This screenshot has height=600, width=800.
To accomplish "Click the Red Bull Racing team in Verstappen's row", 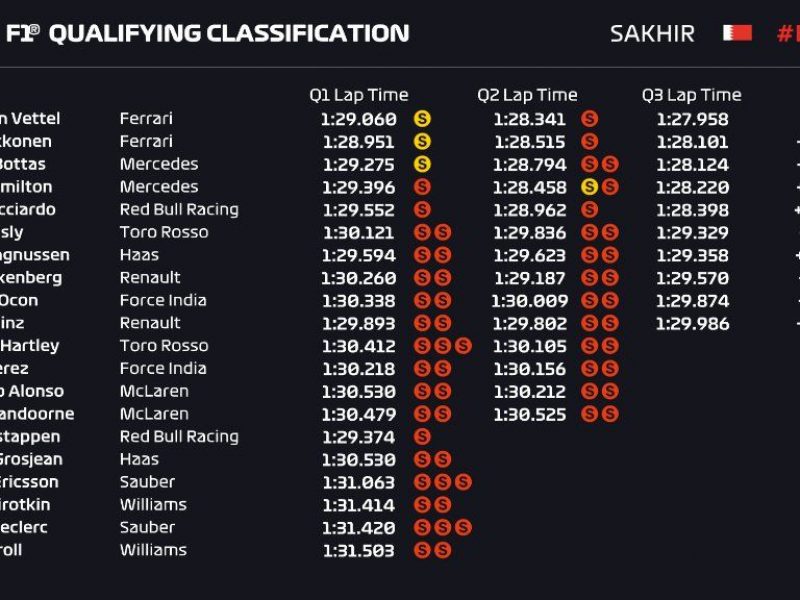I will coord(179,437).
